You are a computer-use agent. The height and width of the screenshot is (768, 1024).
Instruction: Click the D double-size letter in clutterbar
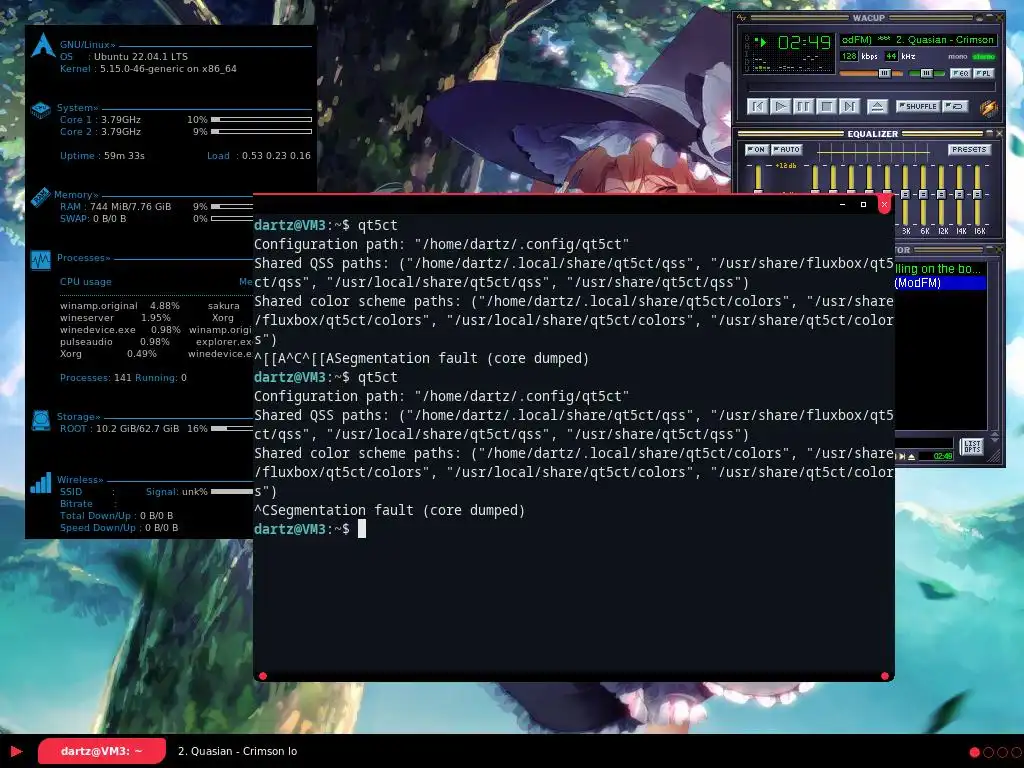[747, 62]
